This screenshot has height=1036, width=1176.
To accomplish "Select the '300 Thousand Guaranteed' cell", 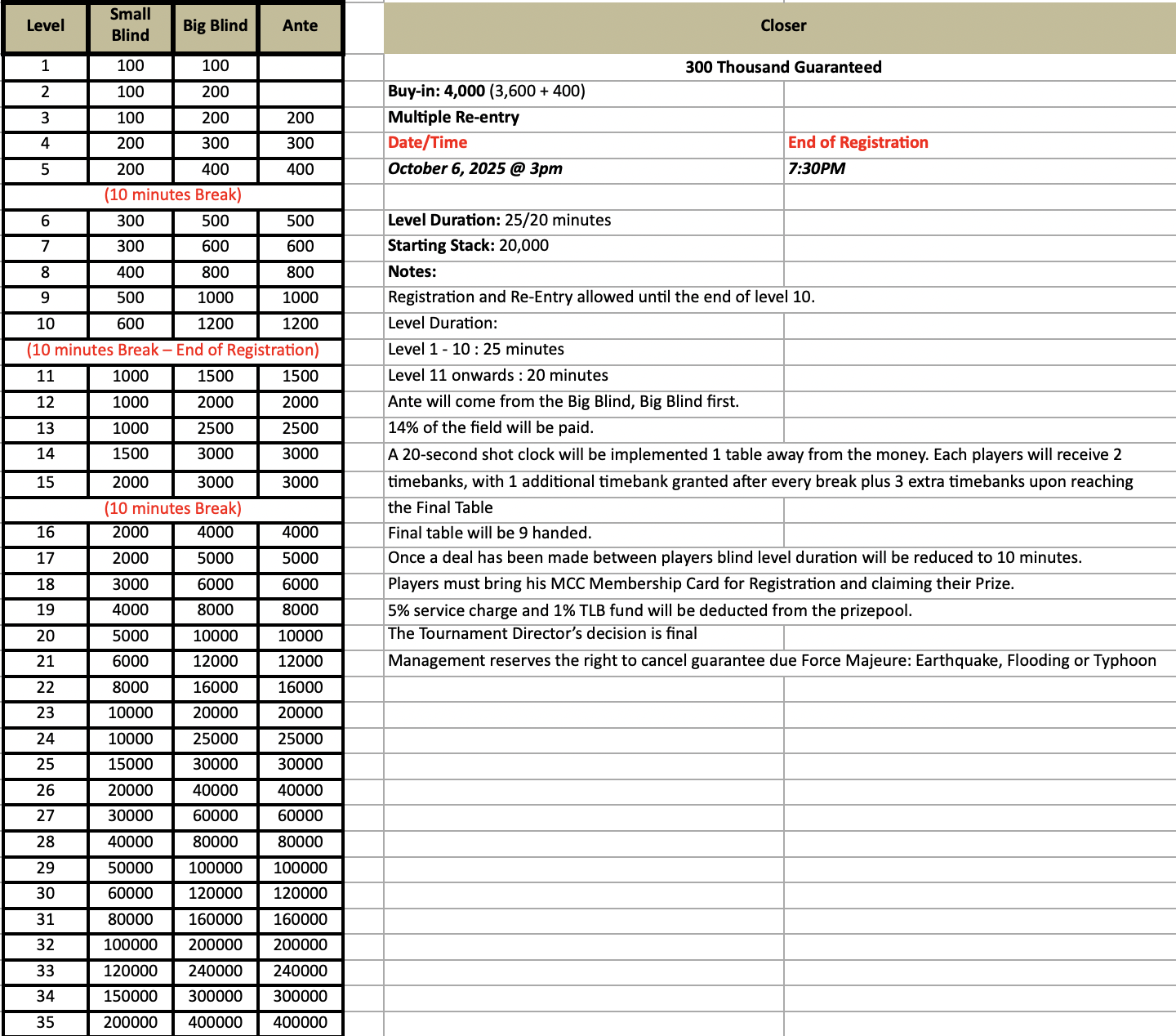I will pyautogui.click(x=782, y=67).
